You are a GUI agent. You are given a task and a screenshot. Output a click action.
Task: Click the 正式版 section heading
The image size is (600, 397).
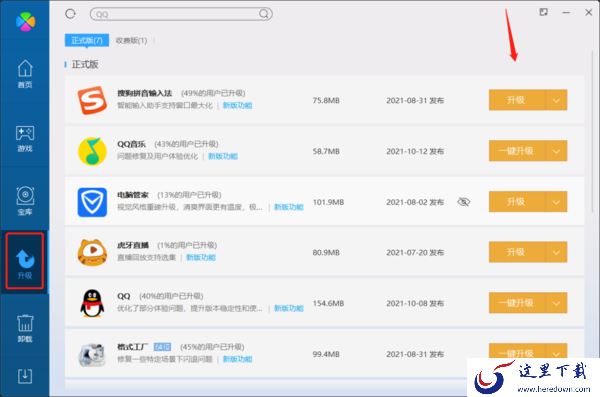pyautogui.click(x=85, y=64)
